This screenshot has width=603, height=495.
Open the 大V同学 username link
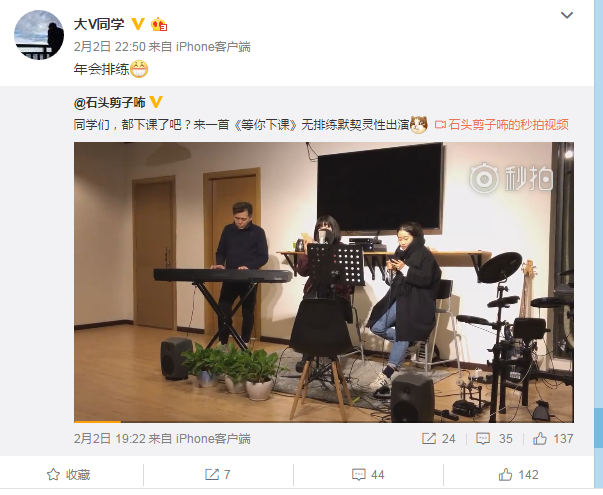click(x=99, y=24)
